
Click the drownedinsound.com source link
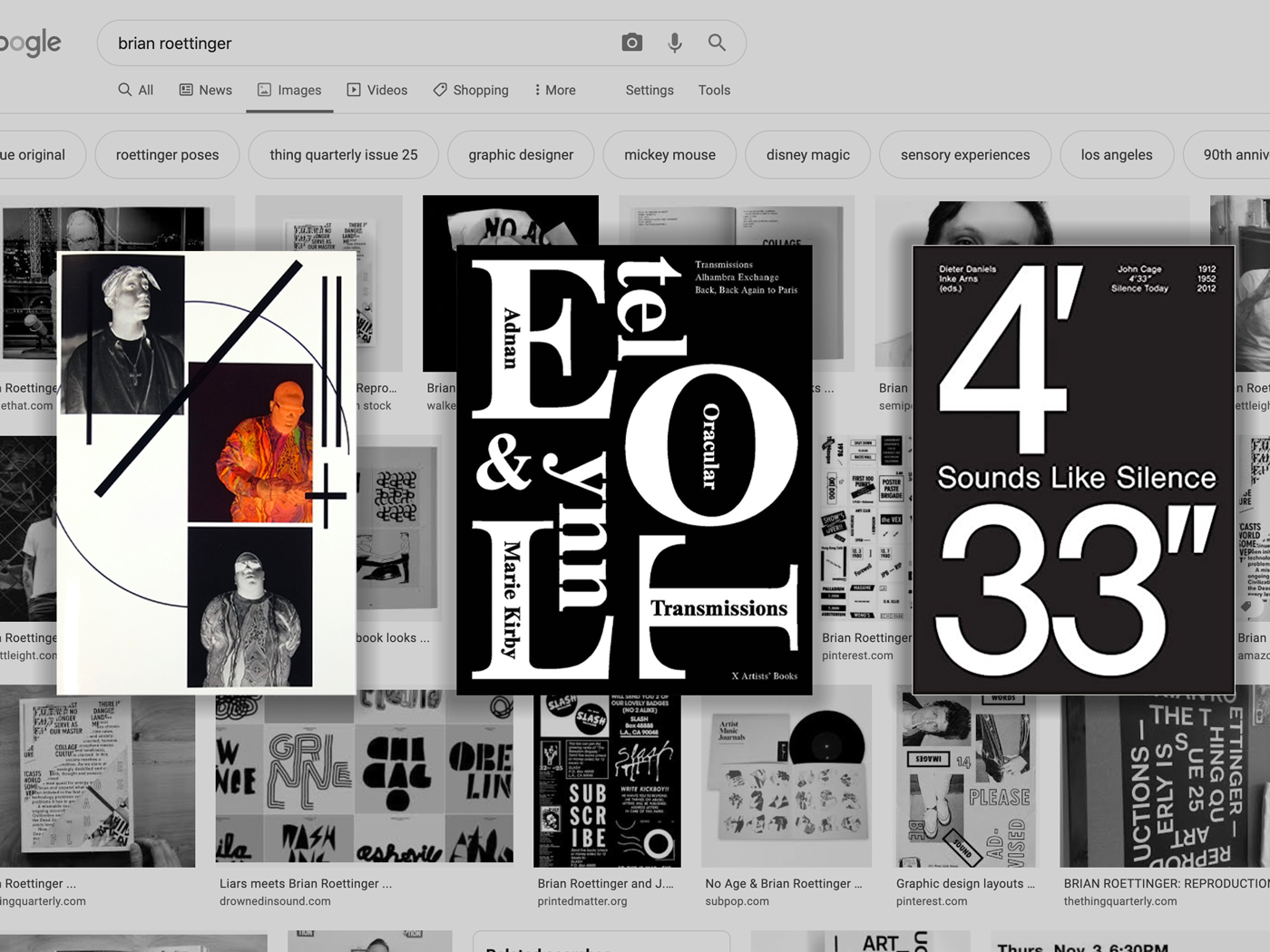pos(275,901)
